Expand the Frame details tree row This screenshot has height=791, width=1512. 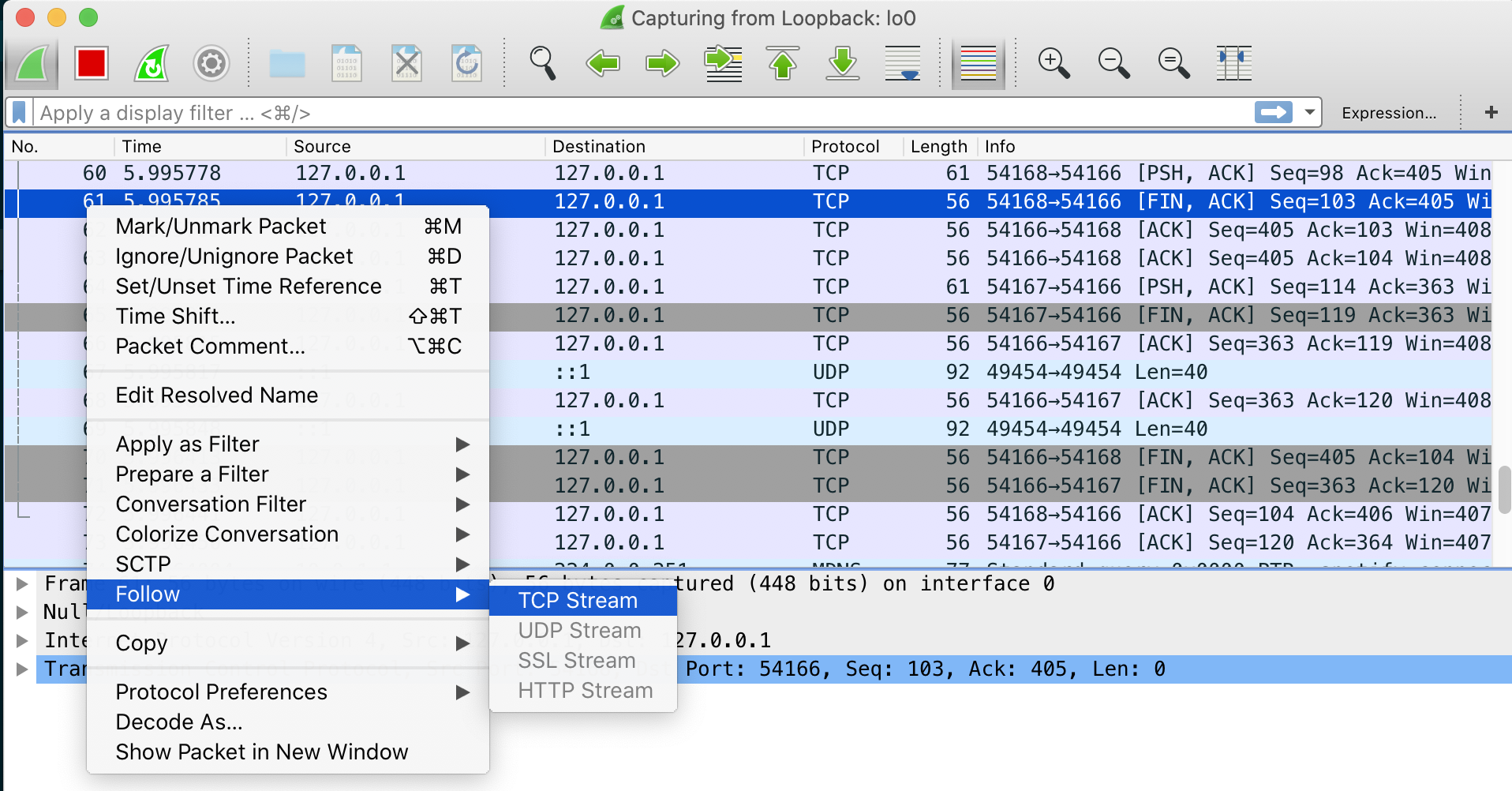[x=22, y=583]
